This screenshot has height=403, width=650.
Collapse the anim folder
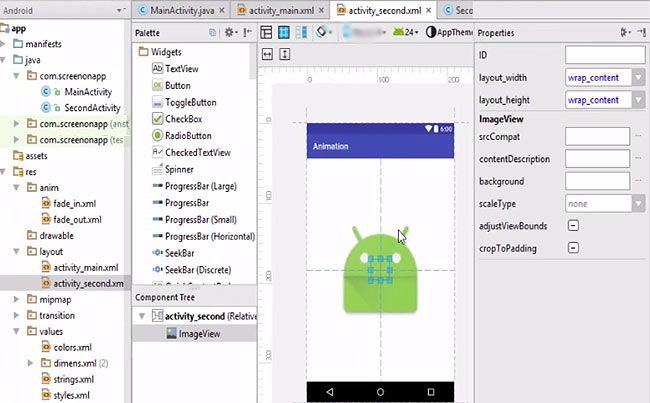pyautogui.click(x=17, y=187)
